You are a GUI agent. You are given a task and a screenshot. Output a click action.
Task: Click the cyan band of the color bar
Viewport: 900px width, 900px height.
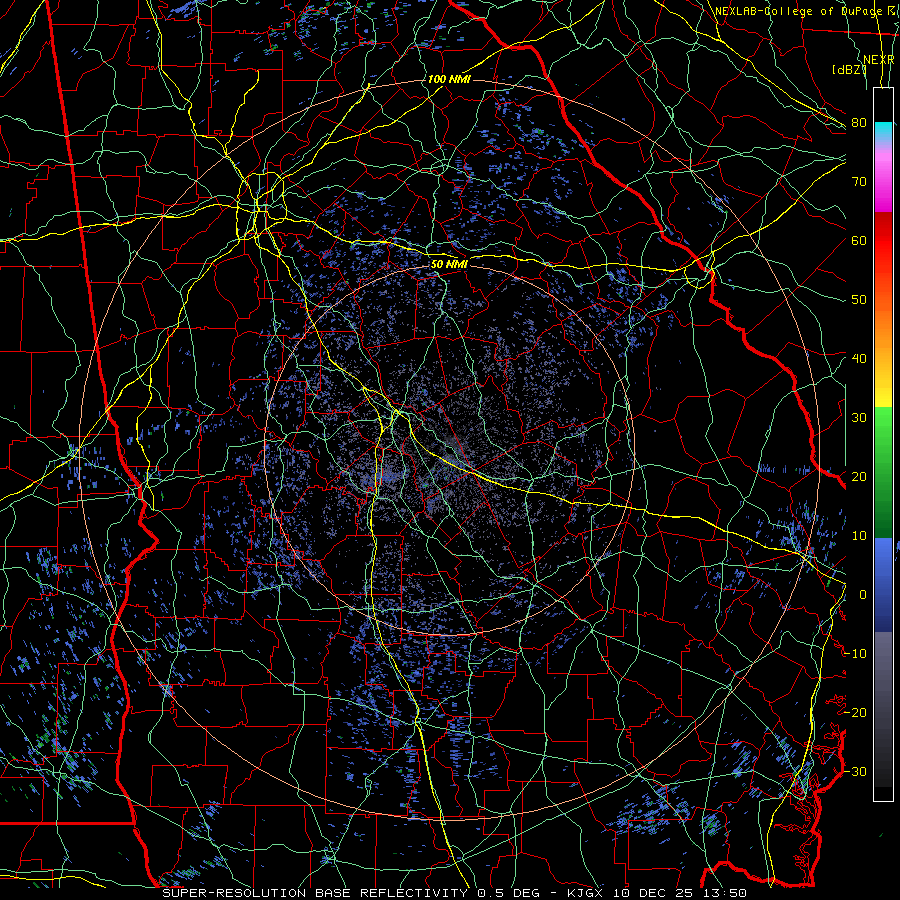point(883,129)
